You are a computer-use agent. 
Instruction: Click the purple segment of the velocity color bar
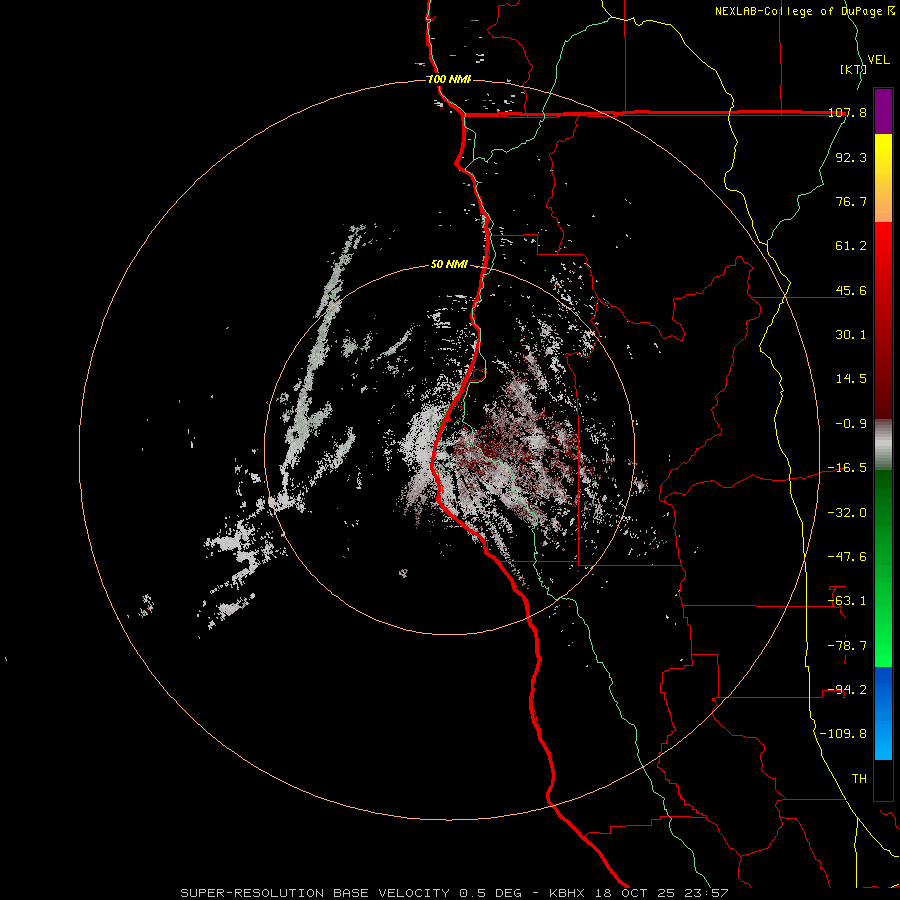[x=883, y=111]
